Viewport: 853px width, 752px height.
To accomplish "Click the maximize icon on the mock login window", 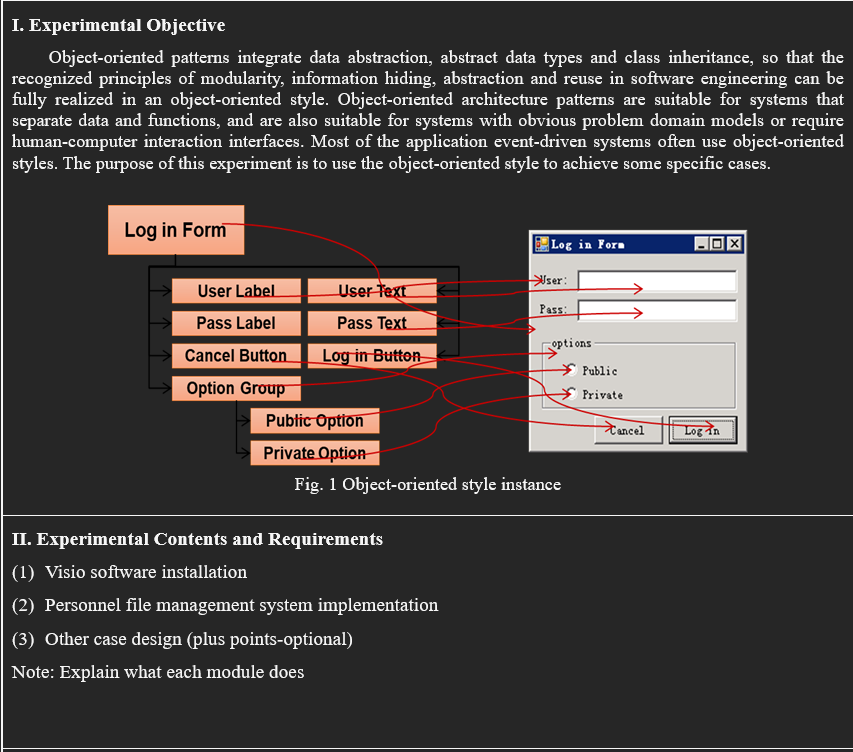I will [x=717, y=244].
